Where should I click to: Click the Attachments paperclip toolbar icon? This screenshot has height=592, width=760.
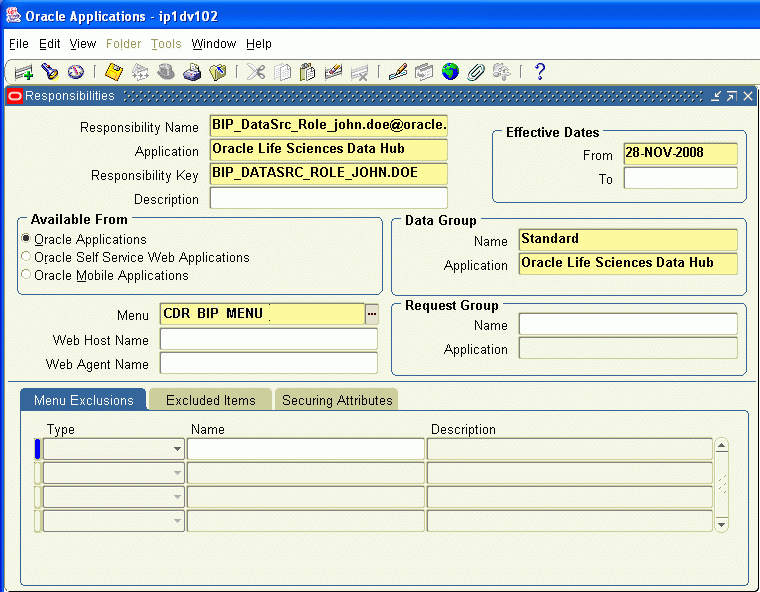(476, 72)
